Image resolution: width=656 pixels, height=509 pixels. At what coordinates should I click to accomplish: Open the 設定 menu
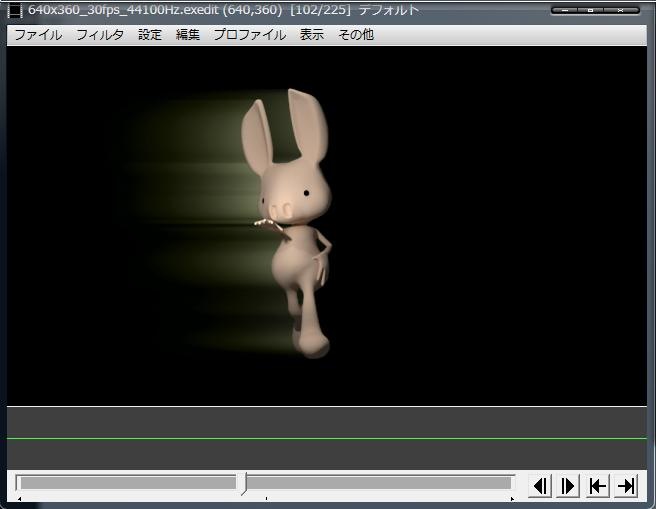(150, 34)
